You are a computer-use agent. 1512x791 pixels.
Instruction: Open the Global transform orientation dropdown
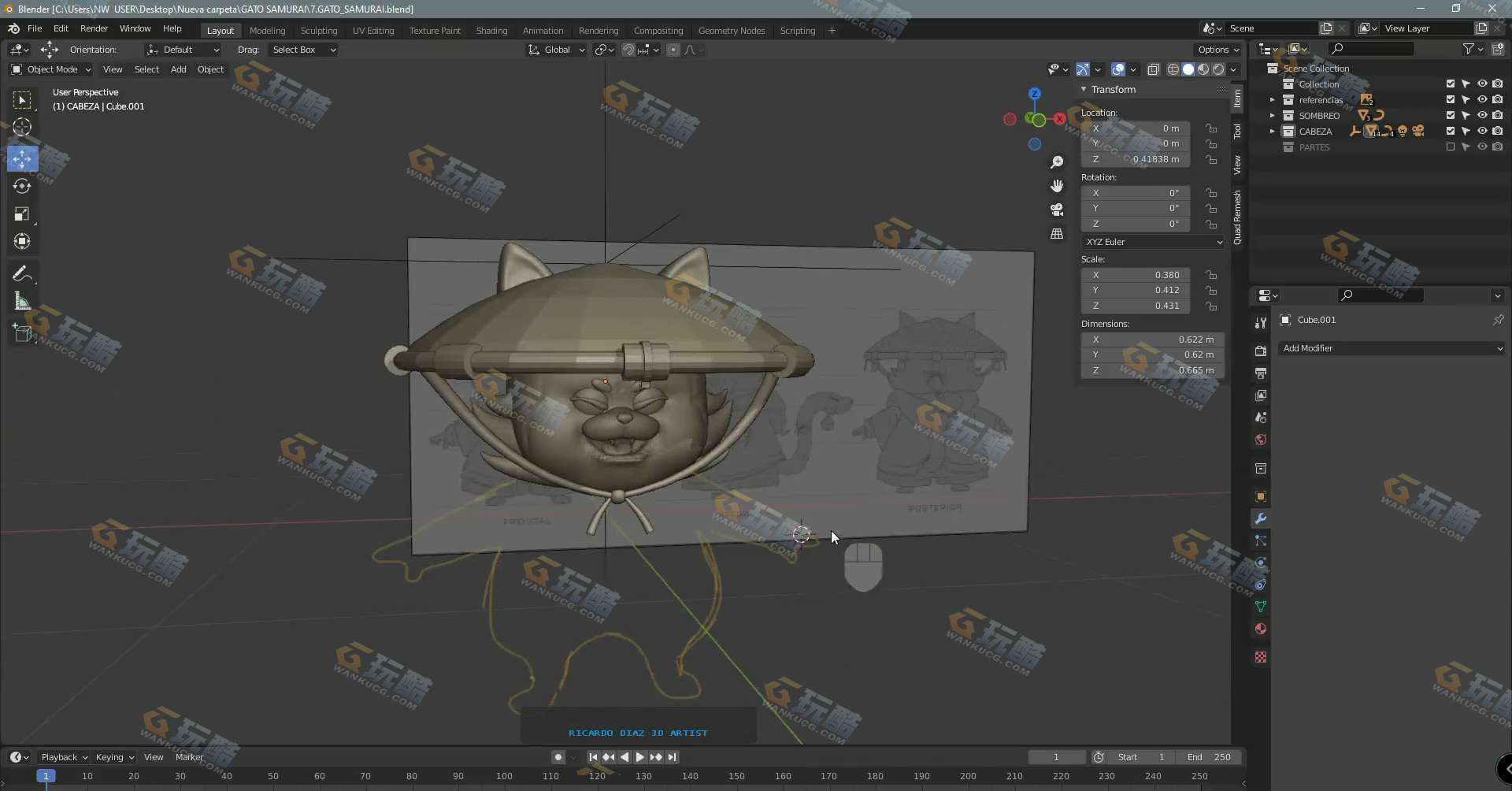click(557, 50)
